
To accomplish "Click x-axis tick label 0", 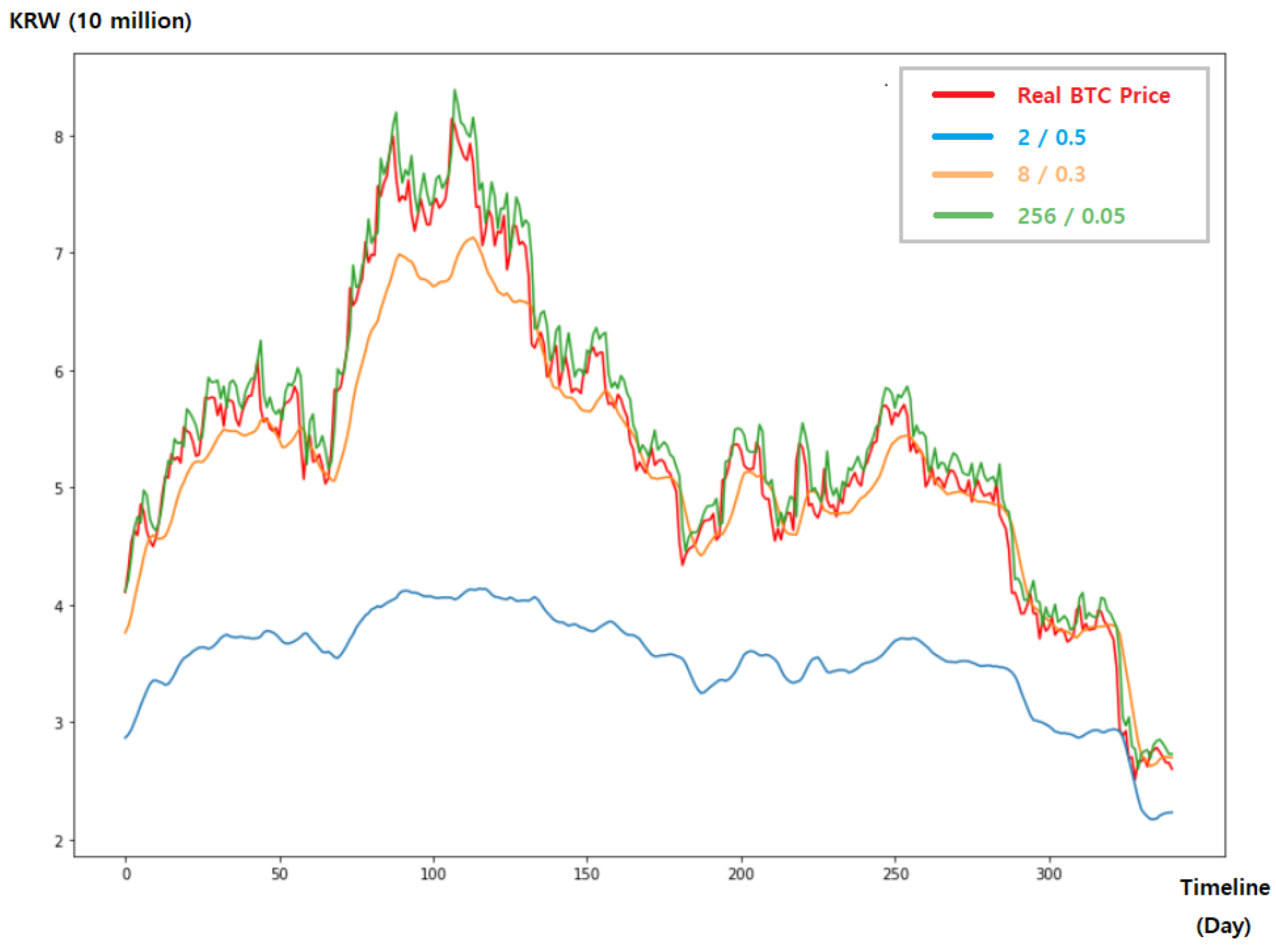I will 126,874.
